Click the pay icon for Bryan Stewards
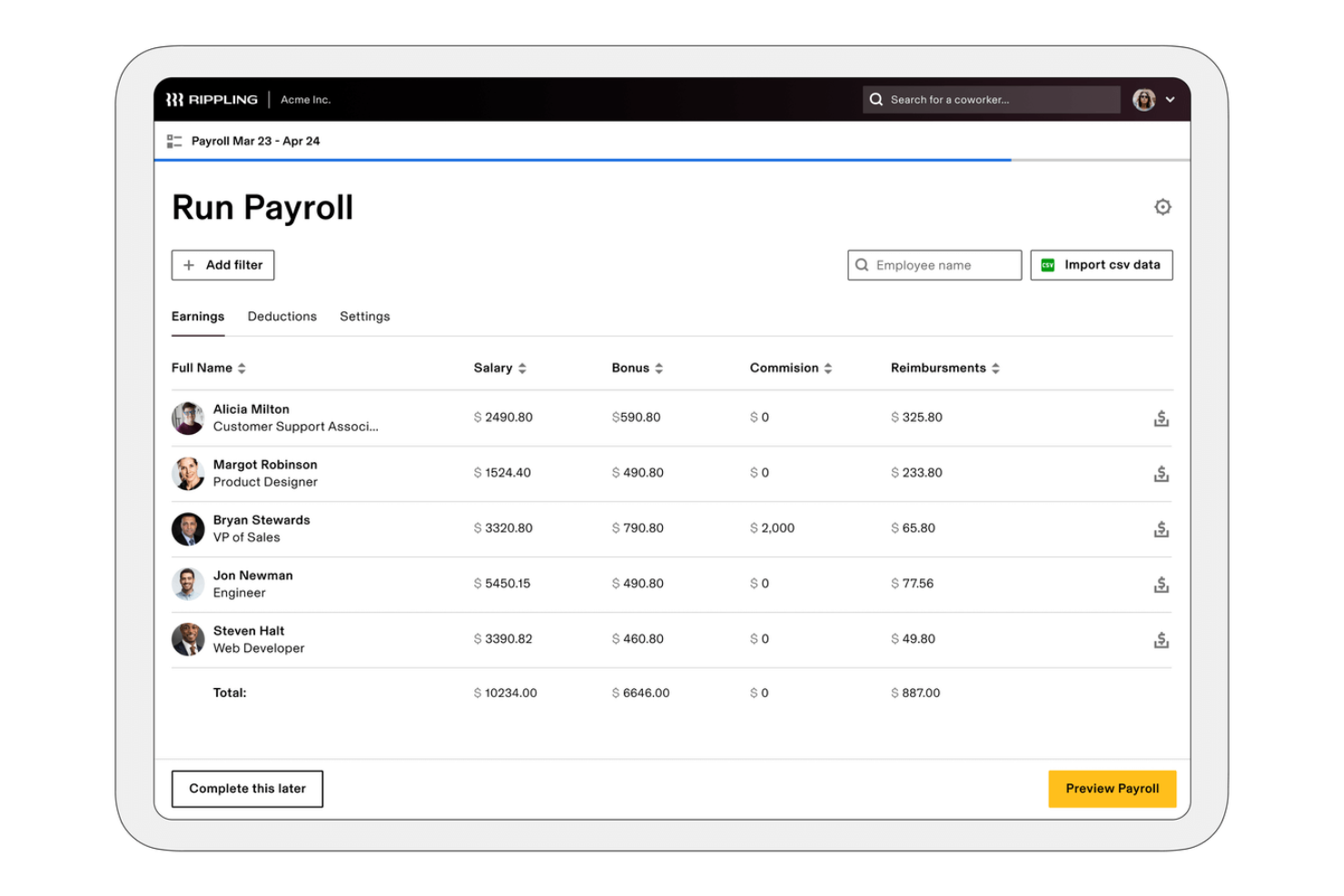1344x896 pixels. coord(1161,529)
